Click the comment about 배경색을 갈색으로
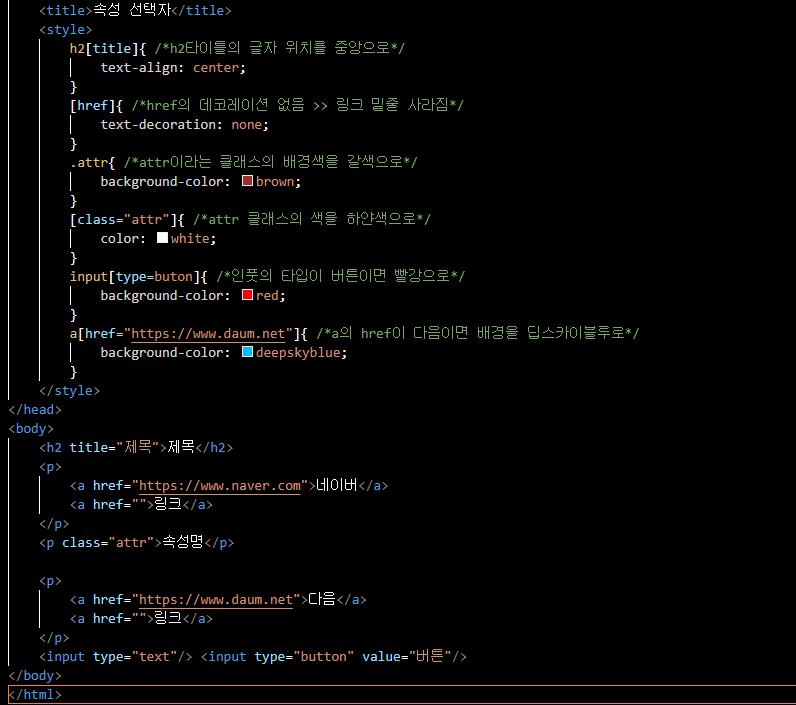Viewport: 796px width, 705px height. point(271,162)
